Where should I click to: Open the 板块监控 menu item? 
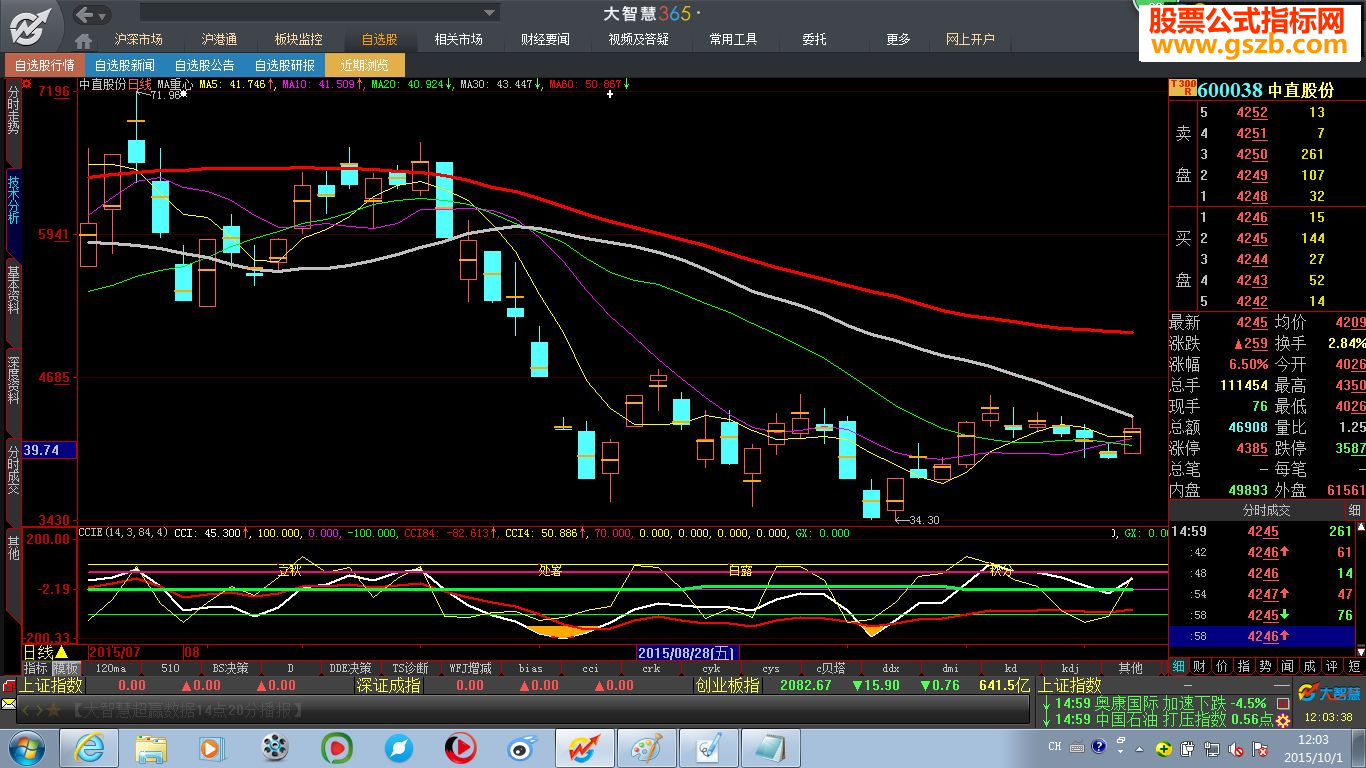pyautogui.click(x=298, y=39)
